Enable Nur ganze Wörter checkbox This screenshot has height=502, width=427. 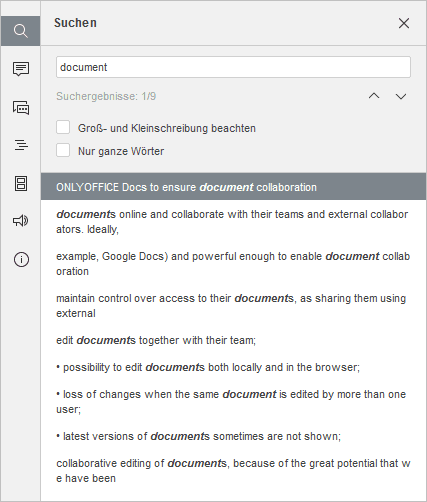(x=63, y=151)
